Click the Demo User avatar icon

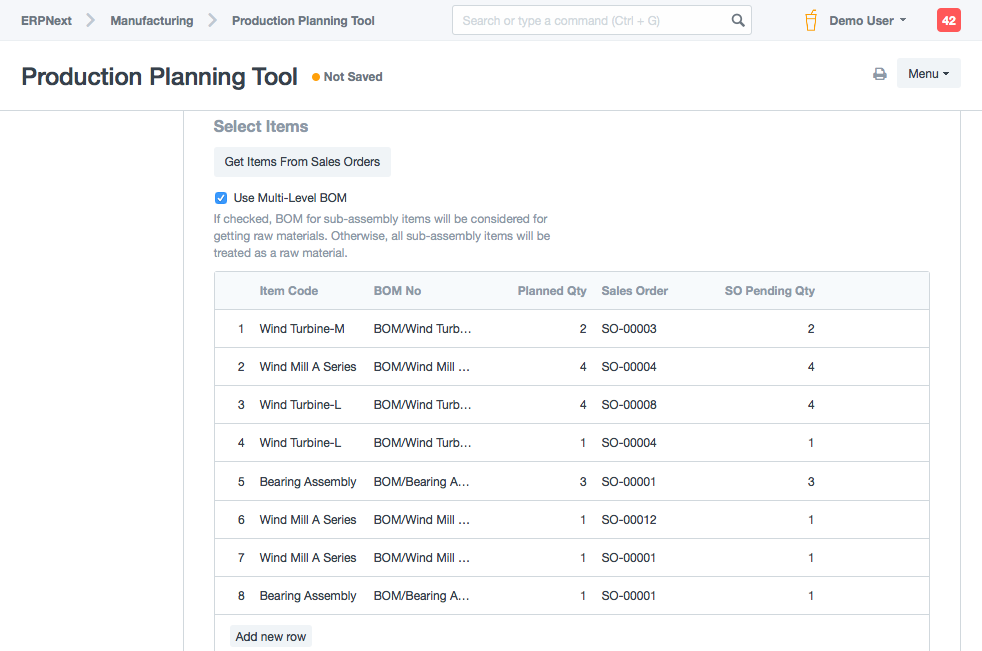[811, 21]
